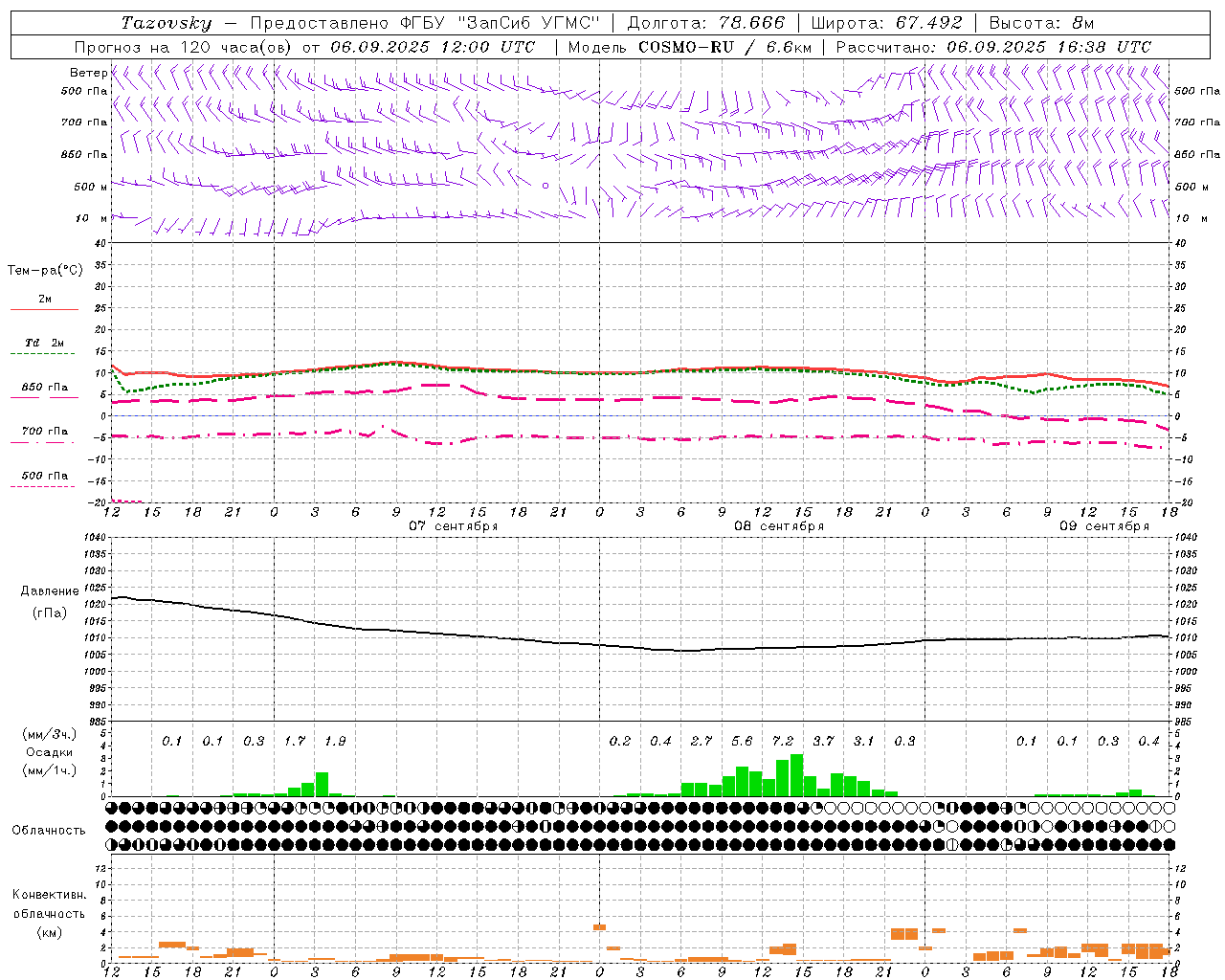This screenshot has width=1225, height=980.
Task: Click the '09 сентября' date label
Action: (x=1104, y=525)
